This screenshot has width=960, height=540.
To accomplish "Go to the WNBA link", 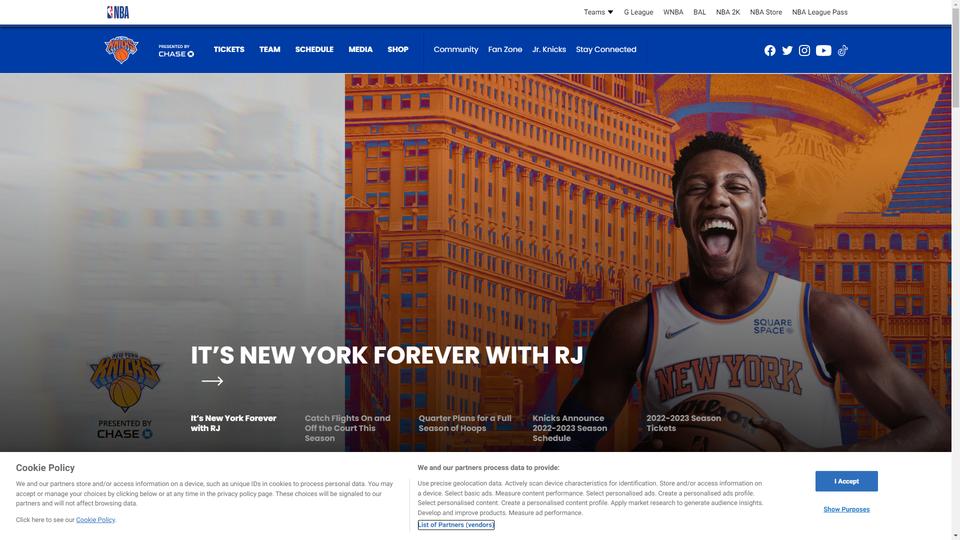I will click(673, 12).
